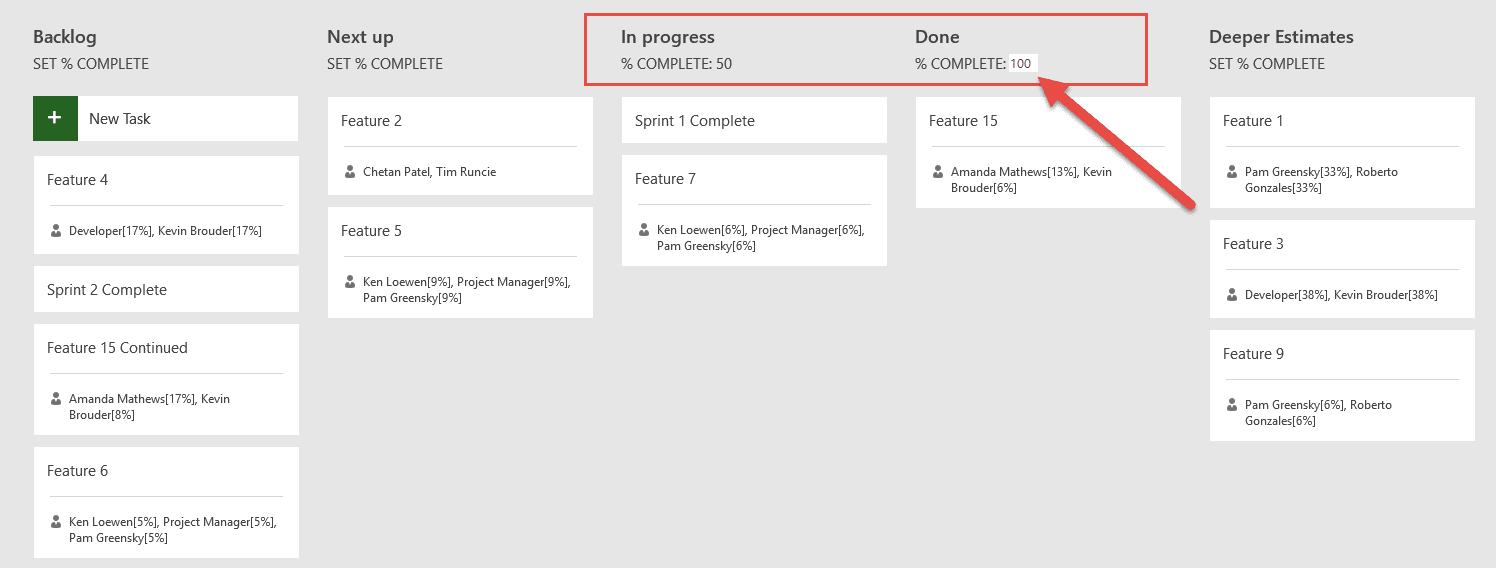The image size is (1496, 568).
Task: Click person icon on Feature 1 card
Action: coord(1232,172)
